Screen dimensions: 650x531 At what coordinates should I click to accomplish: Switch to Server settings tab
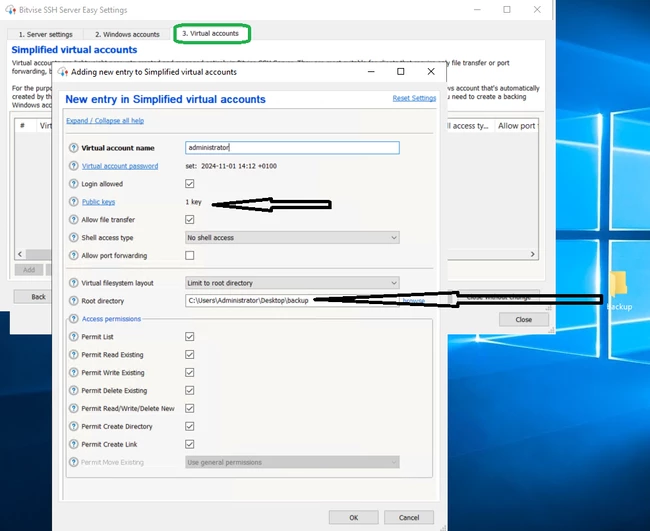coord(46,34)
